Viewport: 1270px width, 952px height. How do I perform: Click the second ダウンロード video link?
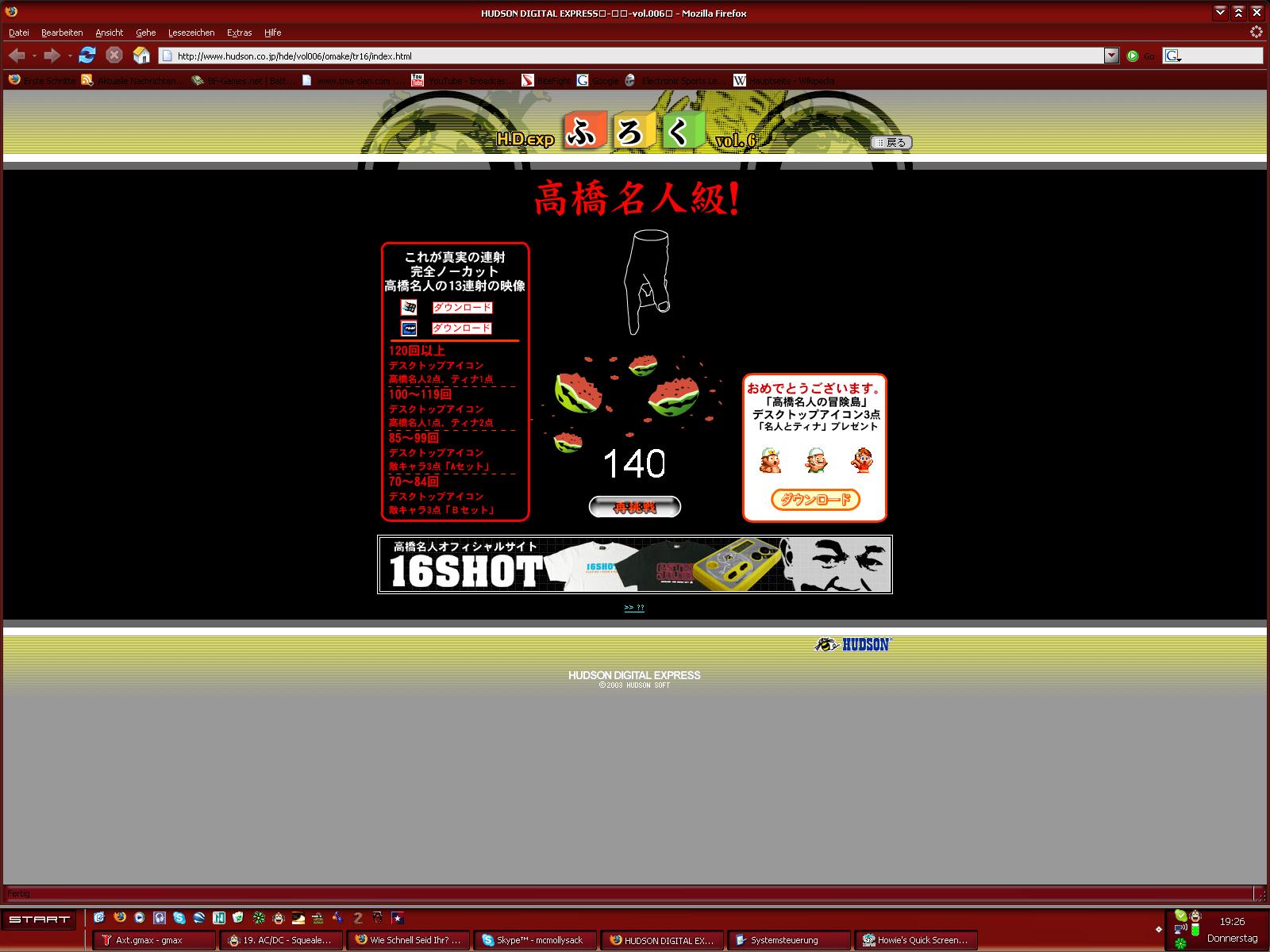[462, 328]
